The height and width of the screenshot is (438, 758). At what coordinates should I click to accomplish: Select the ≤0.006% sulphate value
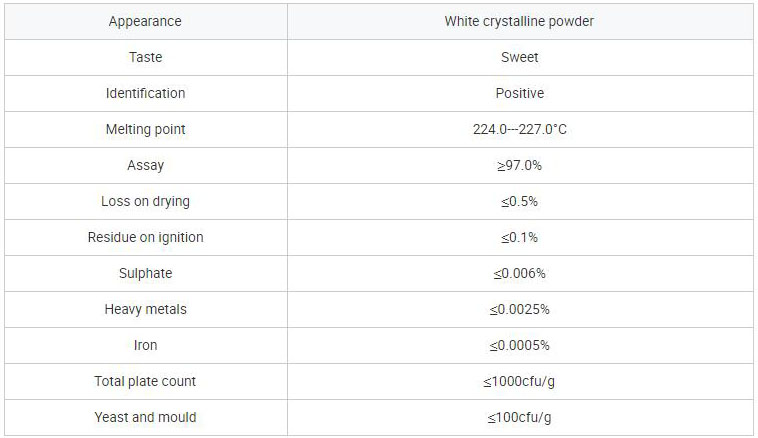[519, 273]
